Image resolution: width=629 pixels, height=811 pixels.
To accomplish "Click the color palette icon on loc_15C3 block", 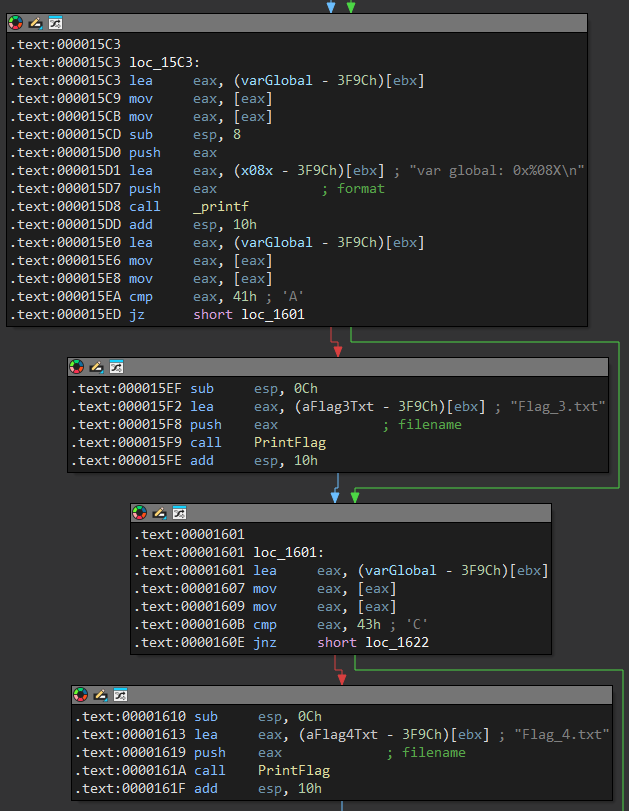I will [15, 23].
